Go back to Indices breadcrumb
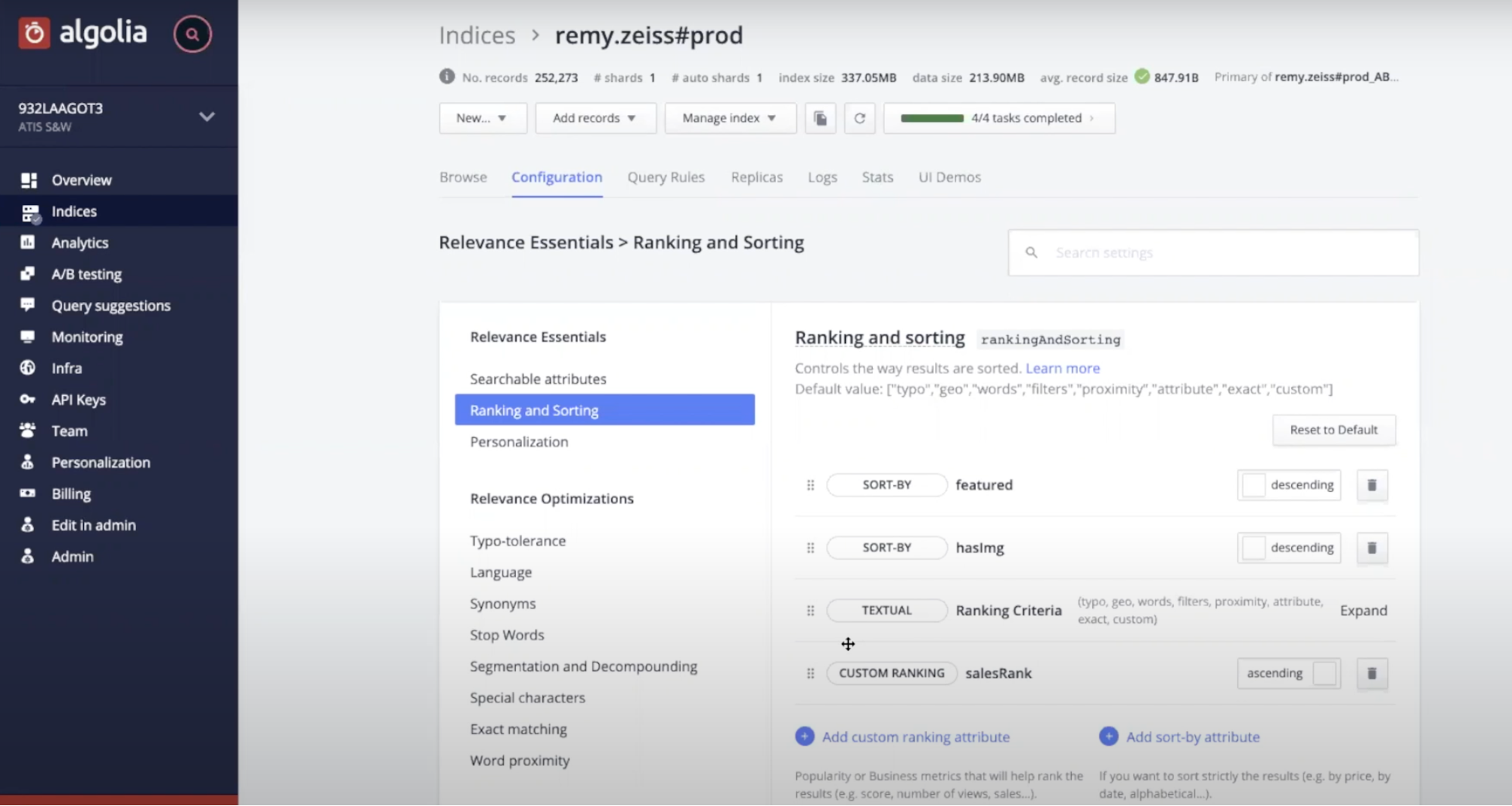The height and width of the screenshot is (806, 1512). 477,36
